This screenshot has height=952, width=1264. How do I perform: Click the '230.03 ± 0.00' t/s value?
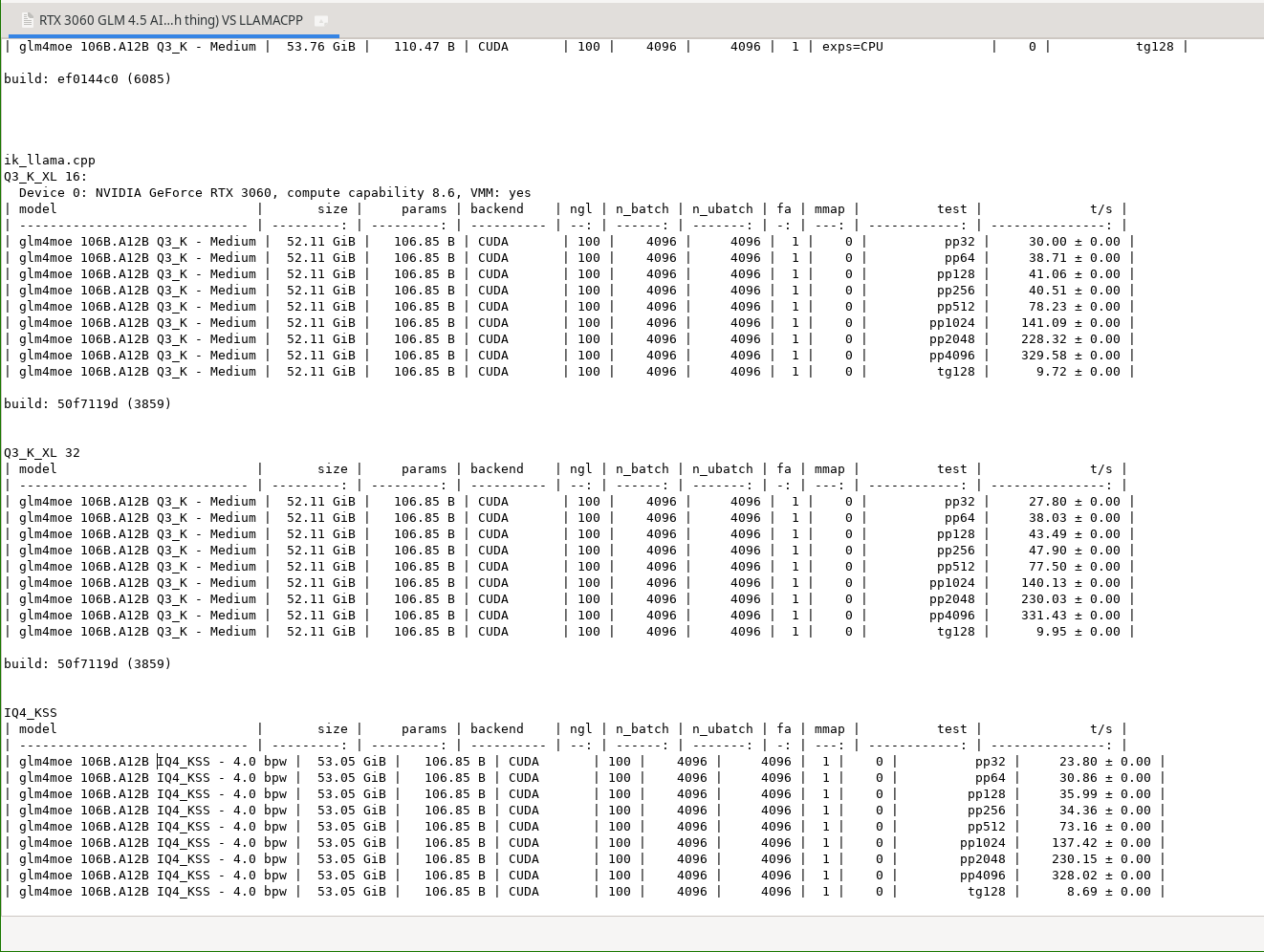click(1071, 599)
